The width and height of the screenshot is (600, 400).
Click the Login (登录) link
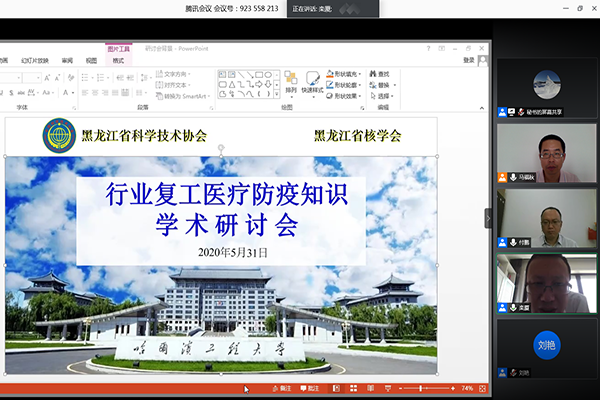(469, 60)
